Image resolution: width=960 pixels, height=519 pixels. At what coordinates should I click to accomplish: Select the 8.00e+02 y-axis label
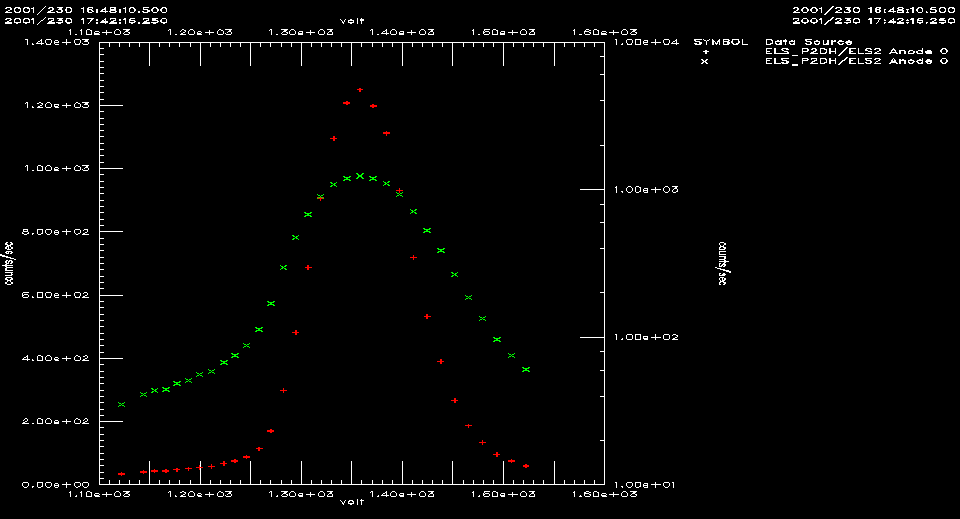click(56, 232)
